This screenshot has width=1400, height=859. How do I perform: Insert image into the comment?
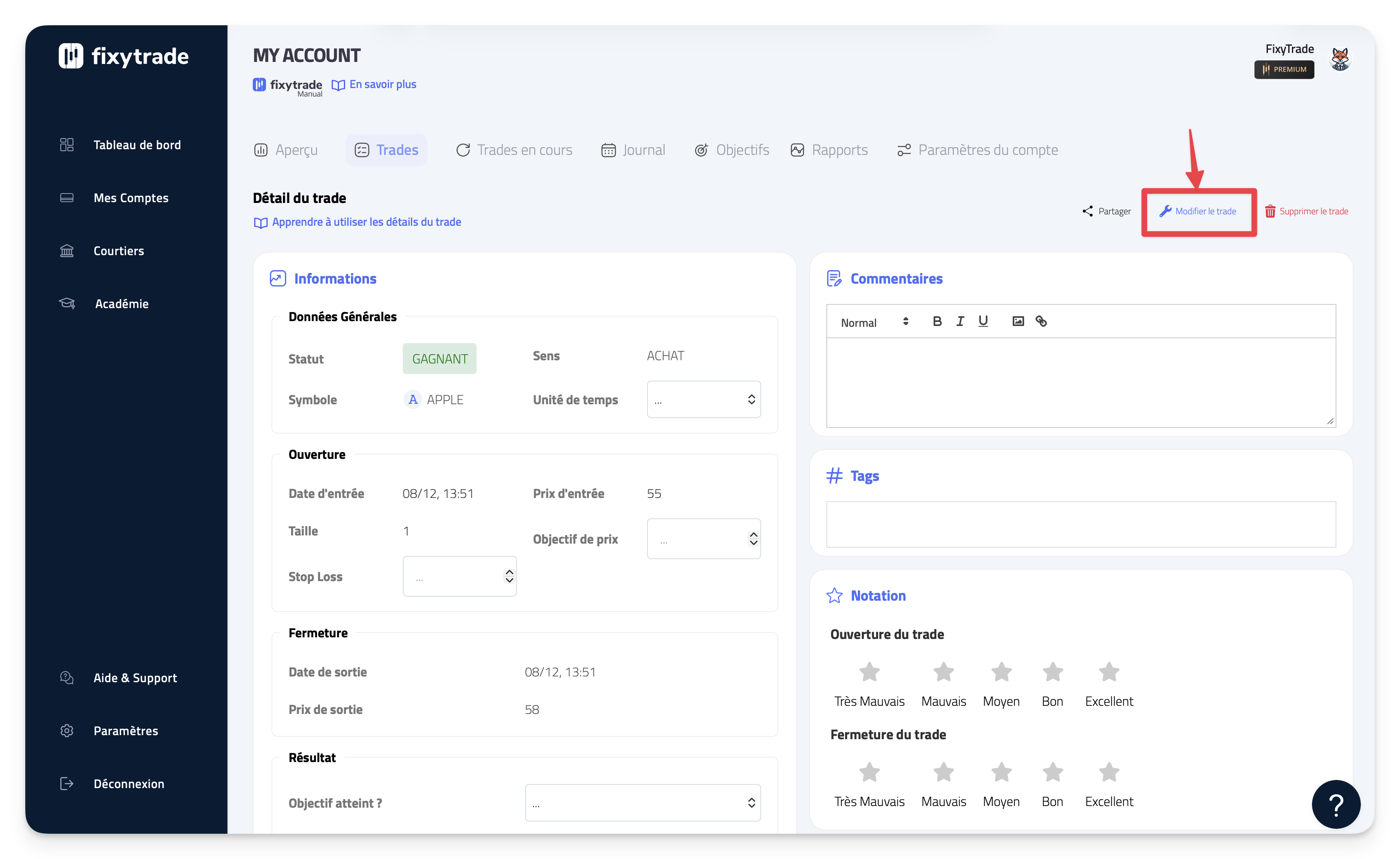(x=1018, y=322)
